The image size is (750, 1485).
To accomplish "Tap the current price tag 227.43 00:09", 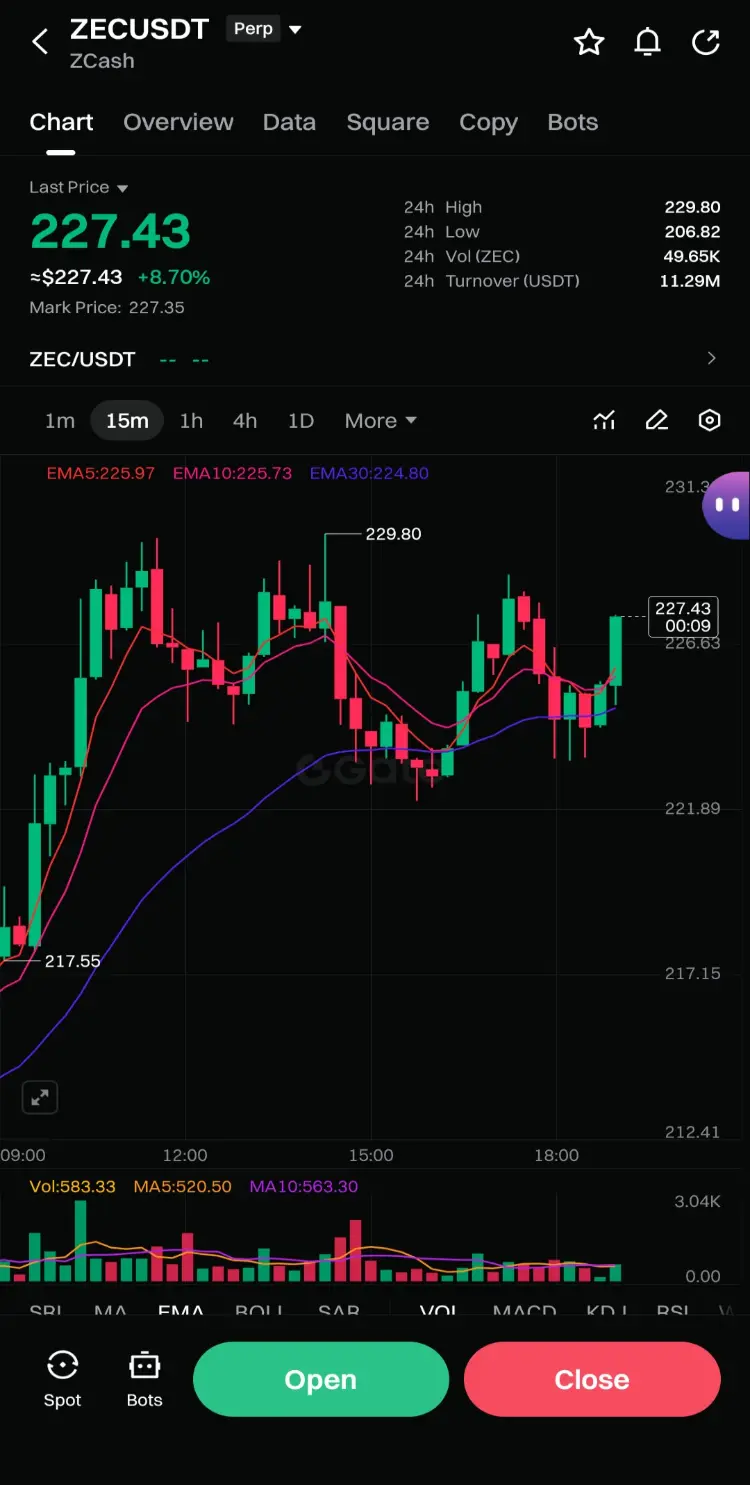I will tap(683, 617).
